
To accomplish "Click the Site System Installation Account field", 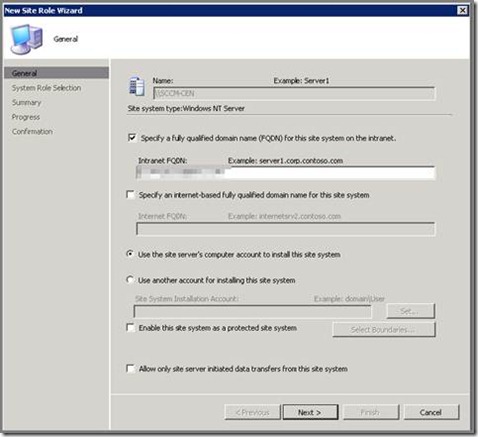I will (252, 311).
